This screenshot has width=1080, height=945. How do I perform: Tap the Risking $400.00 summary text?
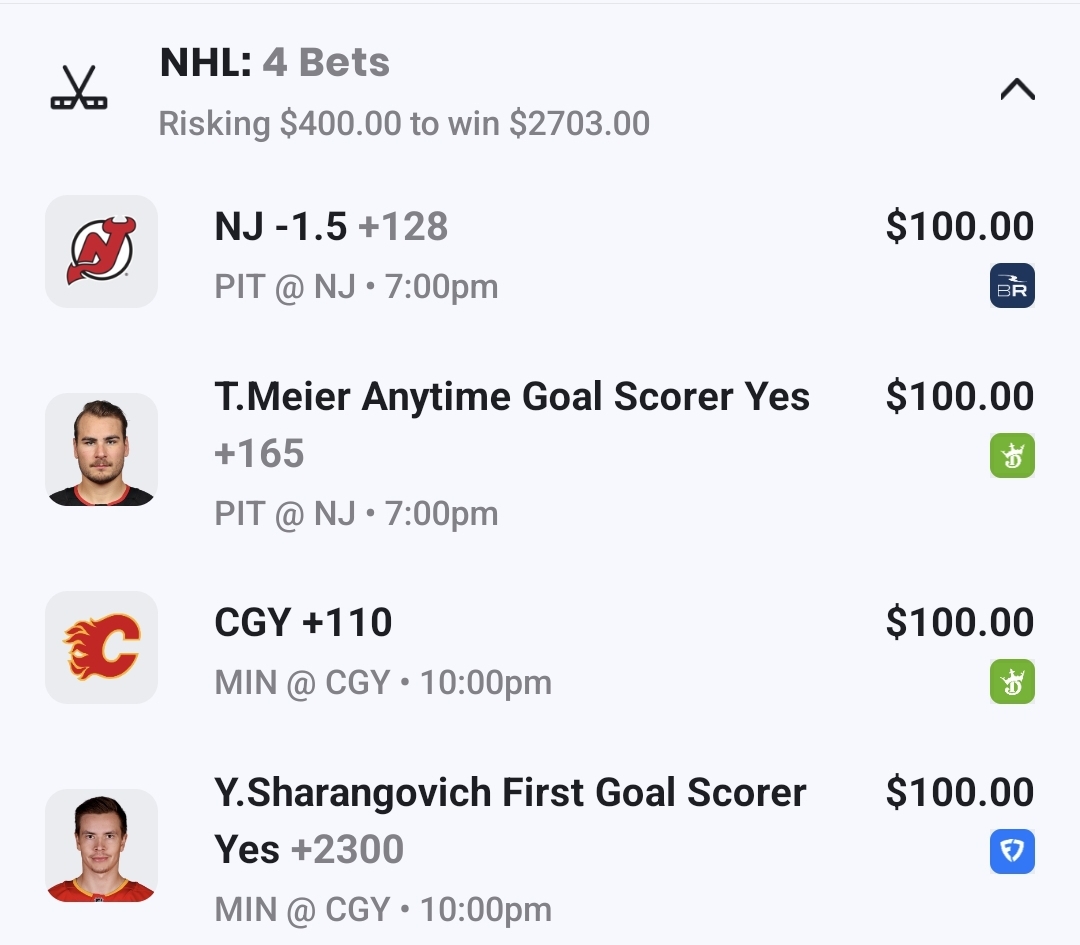coord(404,124)
